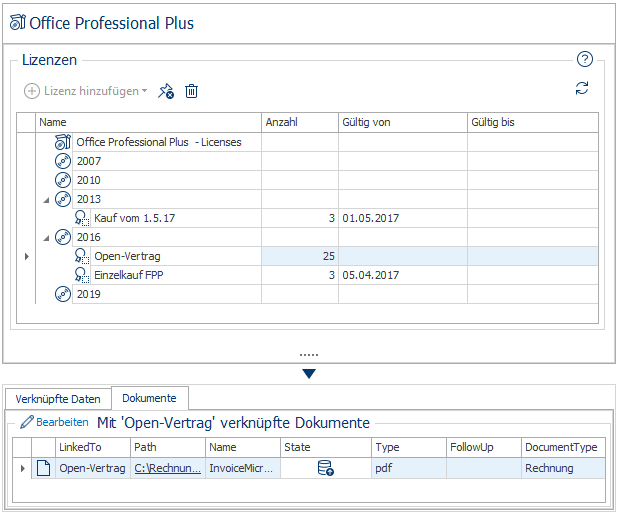Viewport: 620px width, 512px height.
Task: Open the Lizenz hinzufügen dropdown
Action: (x=86, y=91)
